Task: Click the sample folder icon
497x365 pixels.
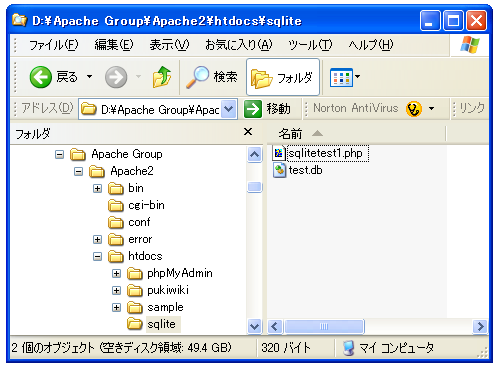Action: tap(135, 307)
